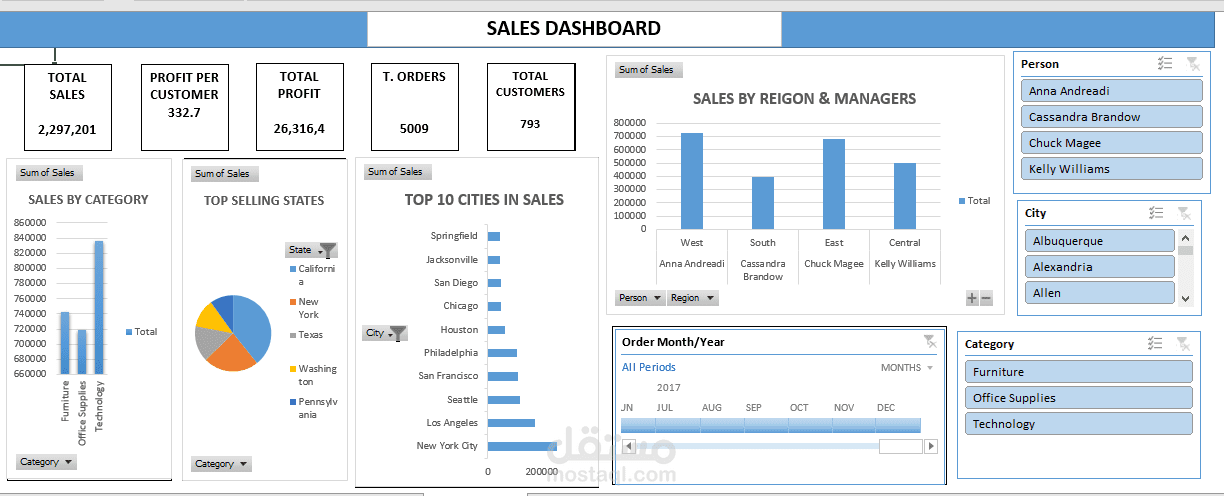Screen dimensions: 1224x496
Task: Clear filter on Person slicer
Action: click(1192, 64)
